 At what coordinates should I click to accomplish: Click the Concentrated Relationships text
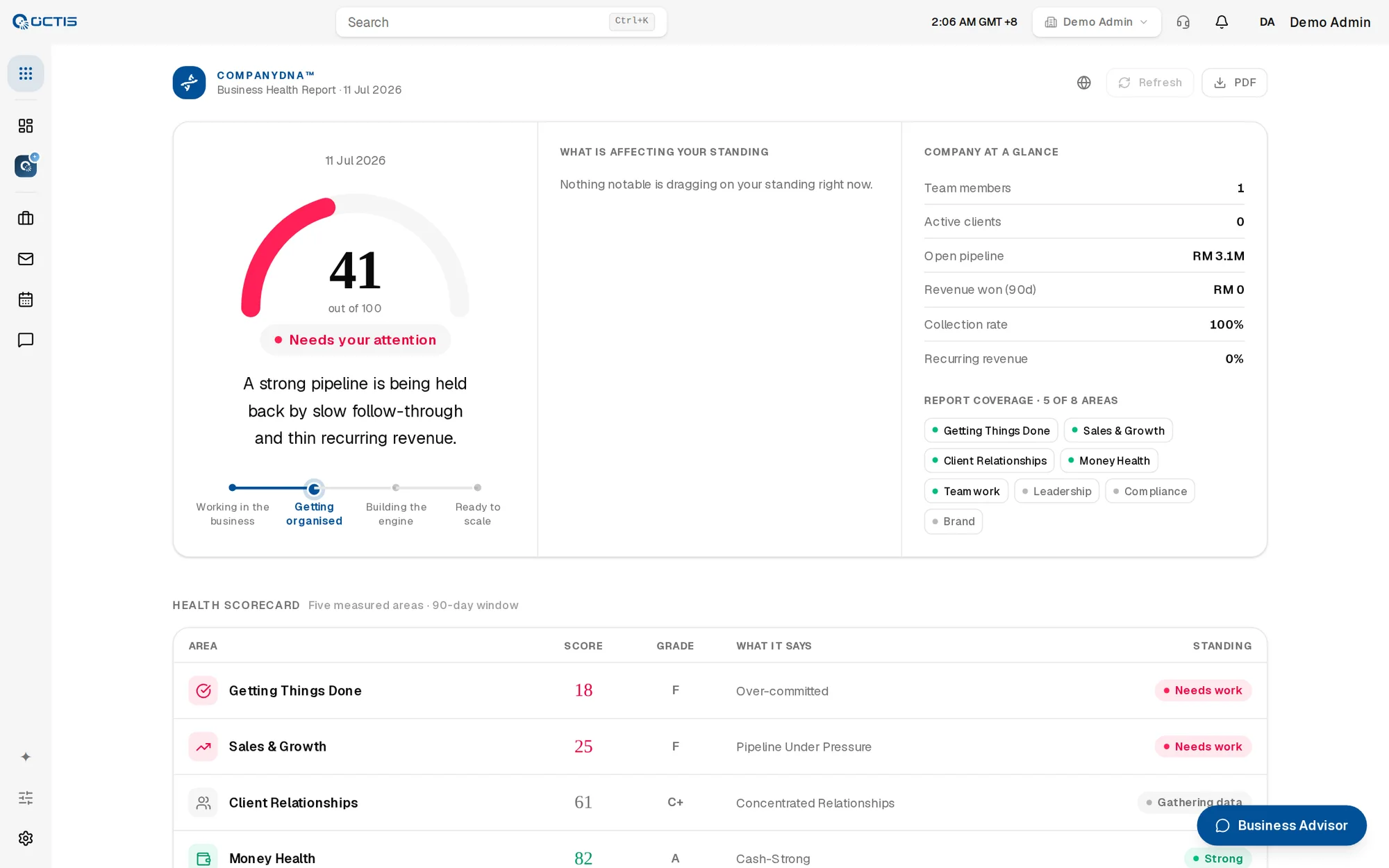click(815, 803)
